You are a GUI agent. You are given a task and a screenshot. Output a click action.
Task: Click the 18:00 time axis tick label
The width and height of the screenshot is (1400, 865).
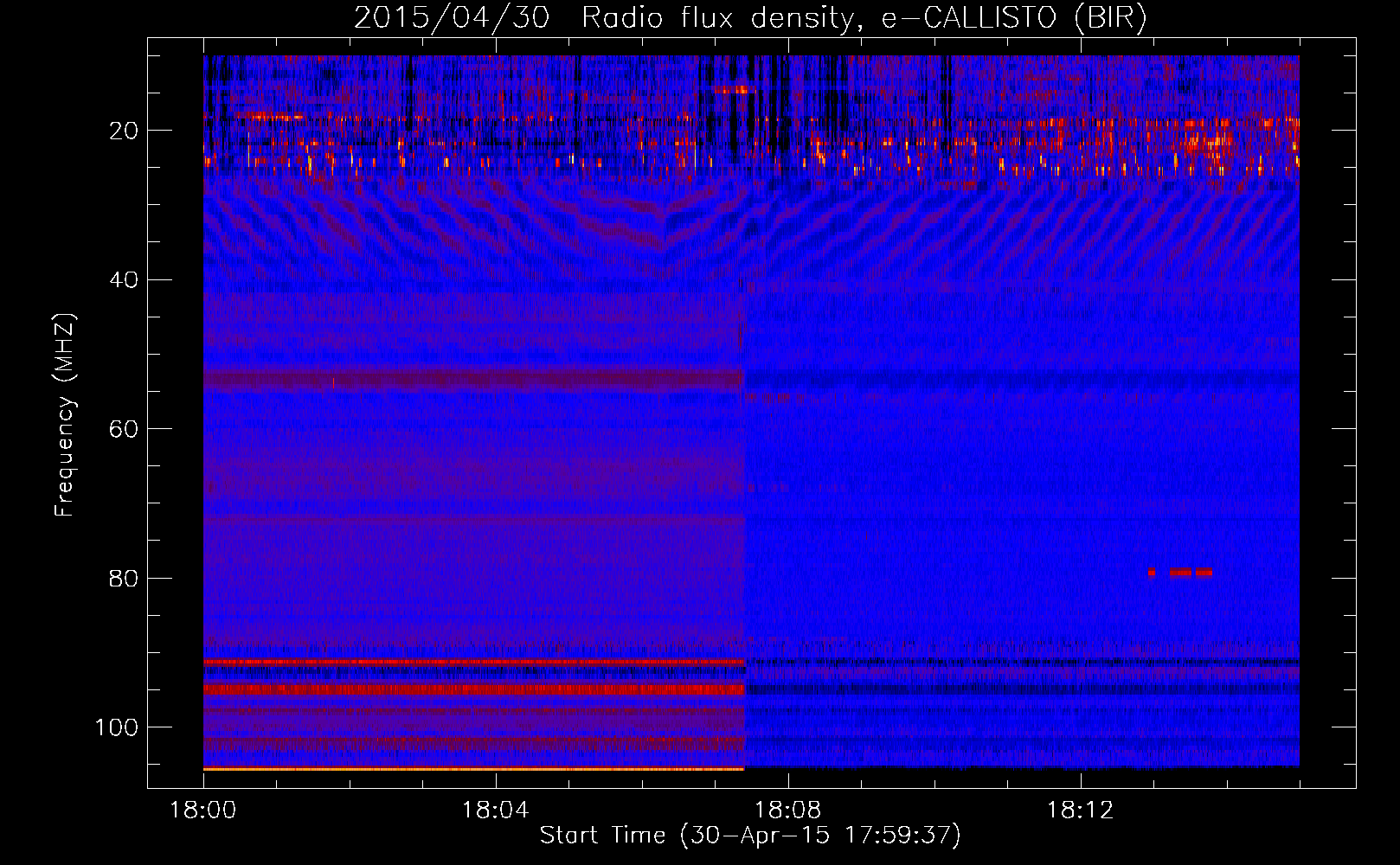coord(203,811)
